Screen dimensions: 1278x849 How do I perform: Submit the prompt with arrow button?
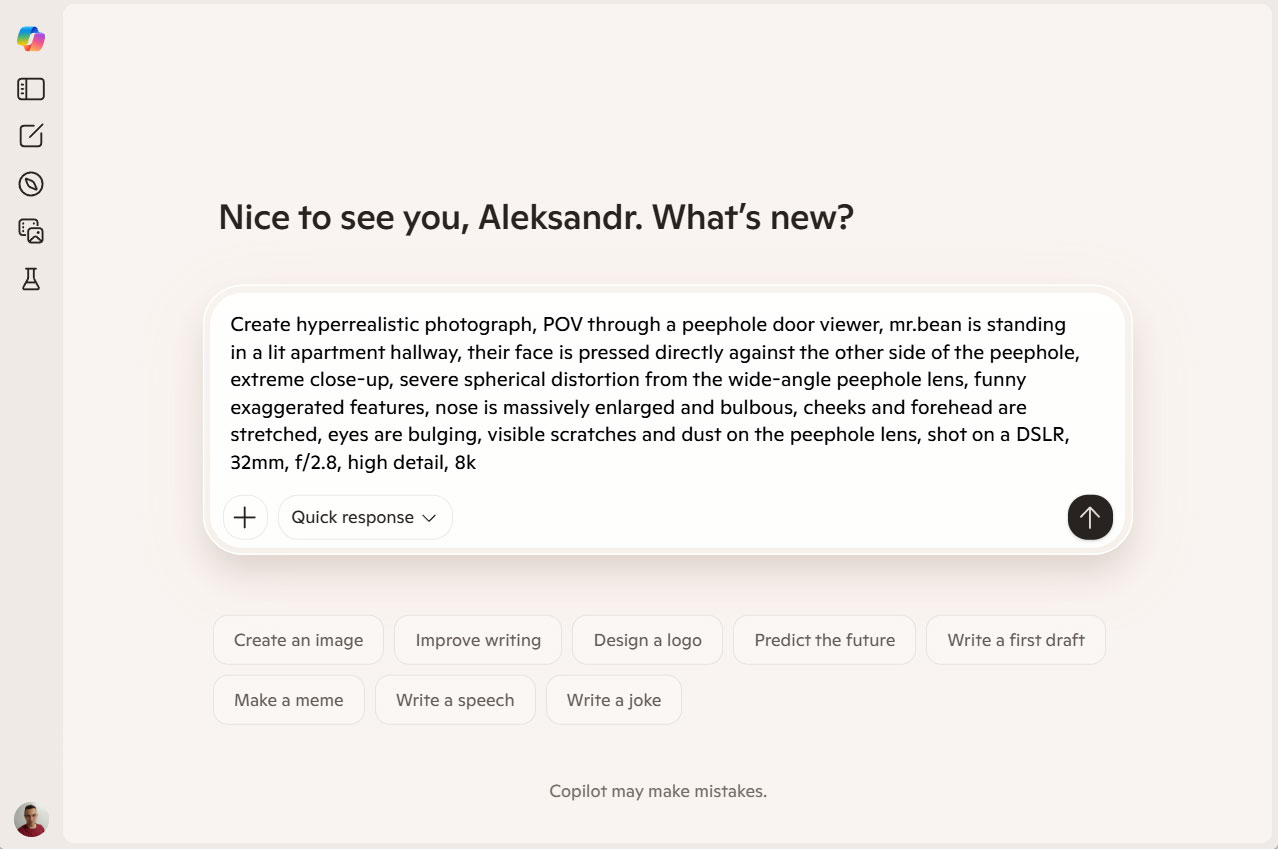1089,517
